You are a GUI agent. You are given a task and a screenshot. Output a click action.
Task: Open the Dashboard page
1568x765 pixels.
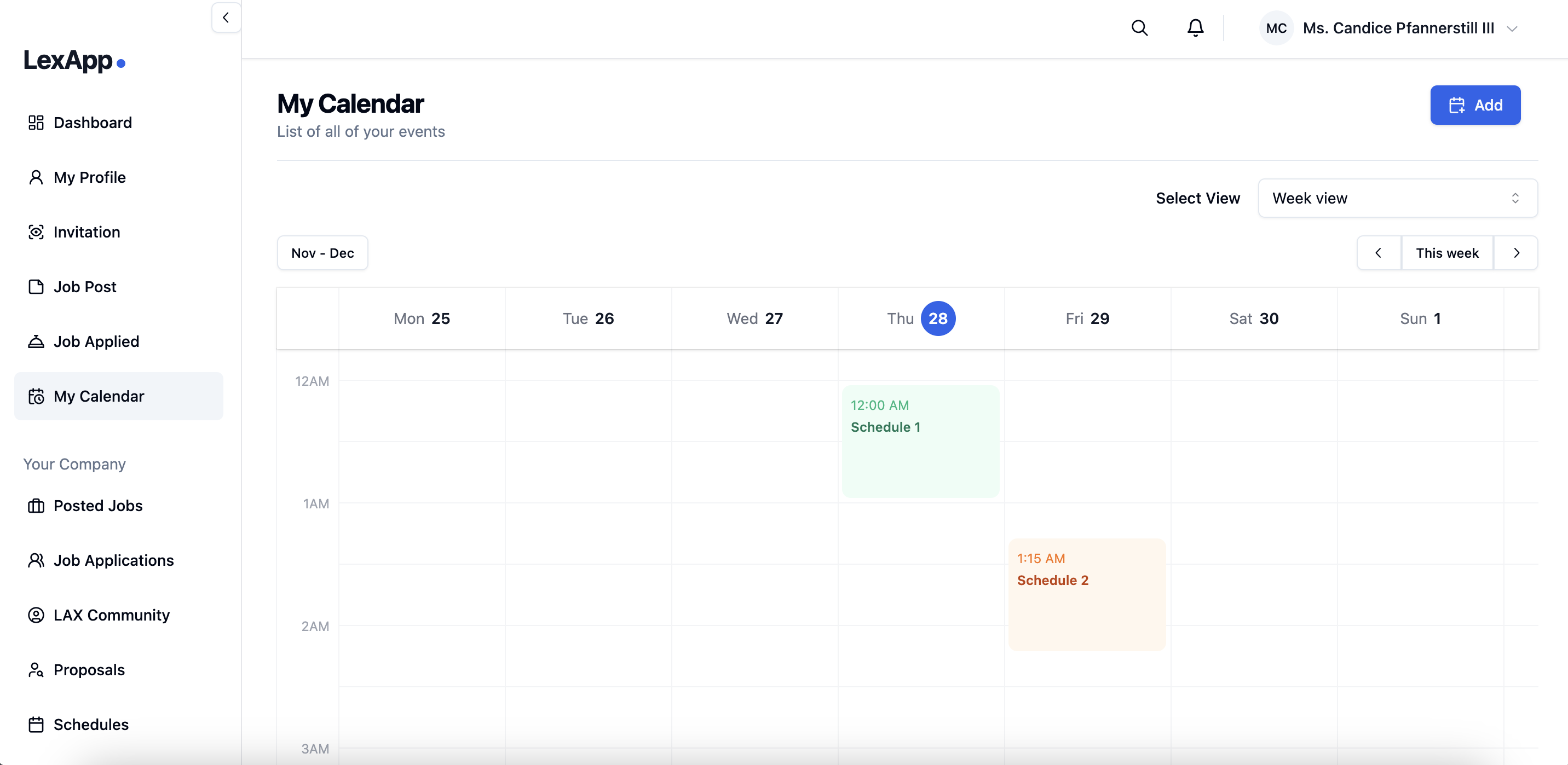coord(119,123)
